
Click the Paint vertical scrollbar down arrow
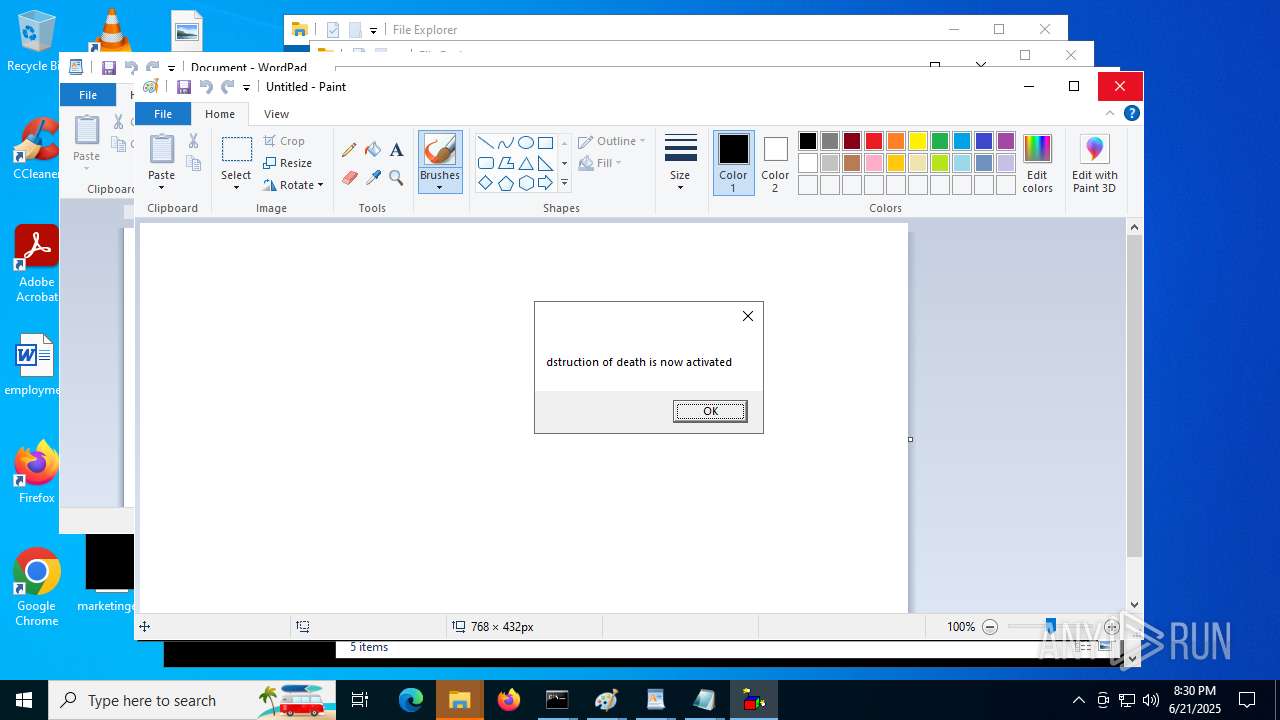(1134, 604)
